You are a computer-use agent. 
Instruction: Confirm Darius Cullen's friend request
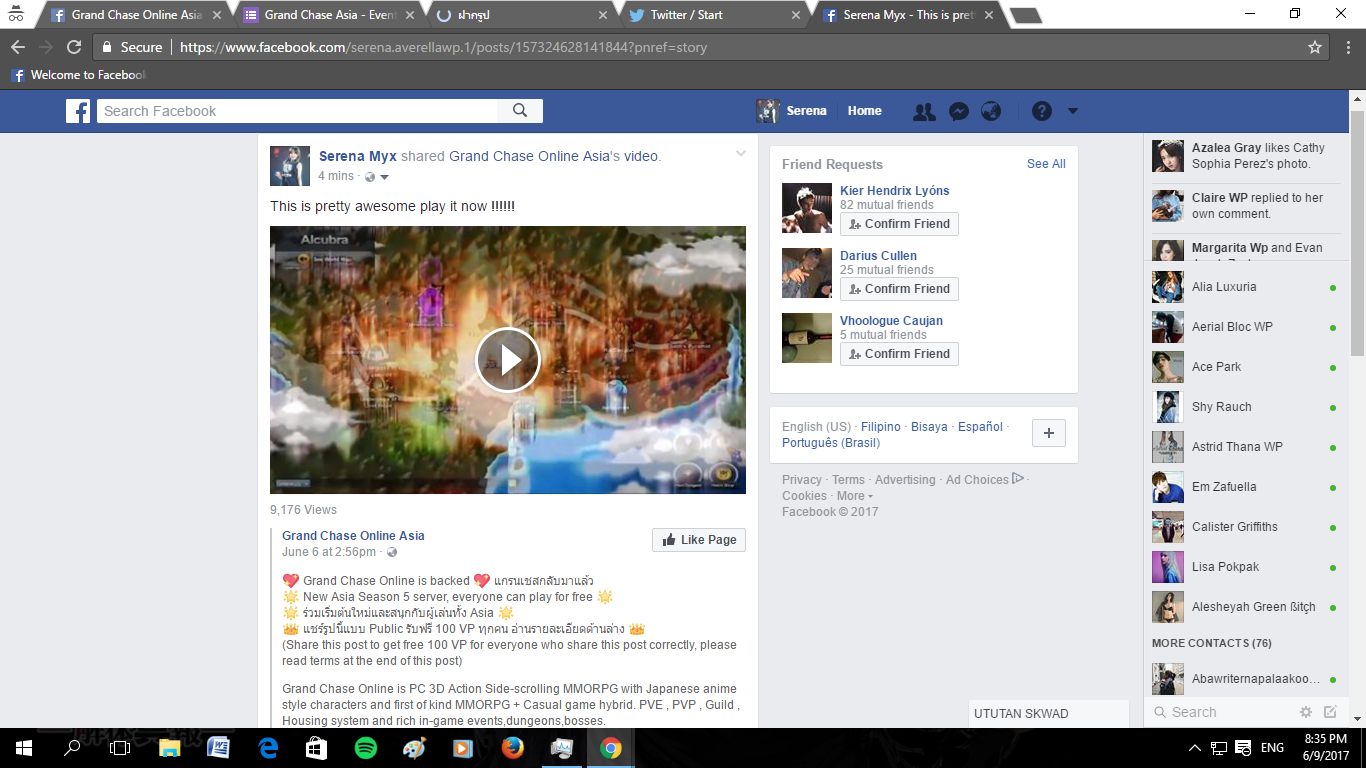[x=899, y=289]
